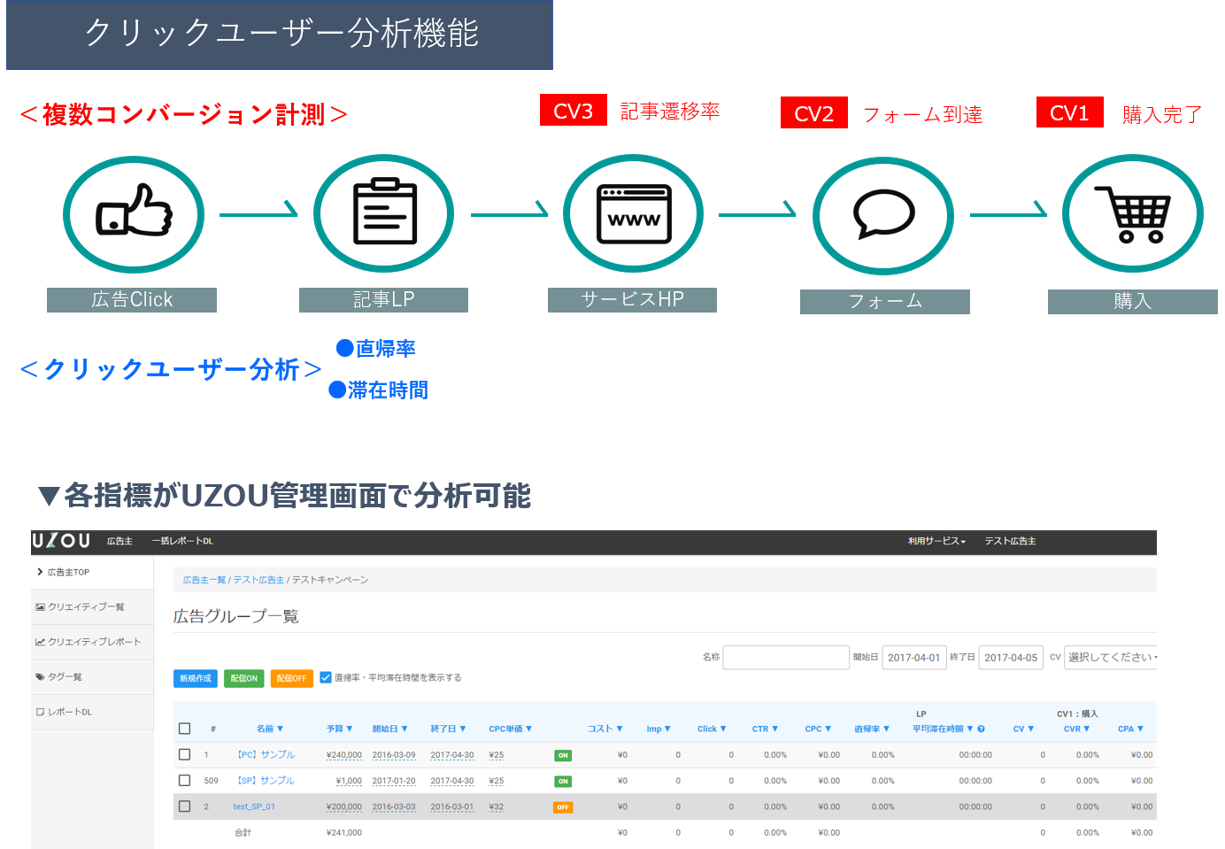The height and width of the screenshot is (849, 1225).
Task: Open クリエイティブ一覧 in the sidebar
Action: tap(86, 607)
